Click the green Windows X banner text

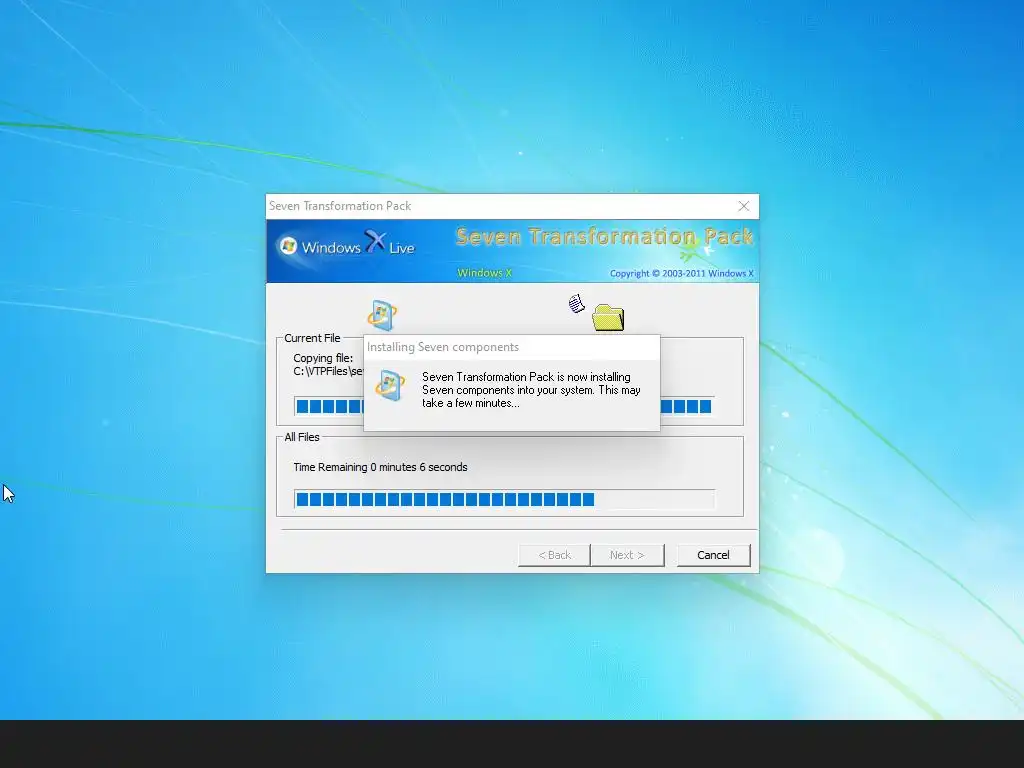tap(485, 273)
